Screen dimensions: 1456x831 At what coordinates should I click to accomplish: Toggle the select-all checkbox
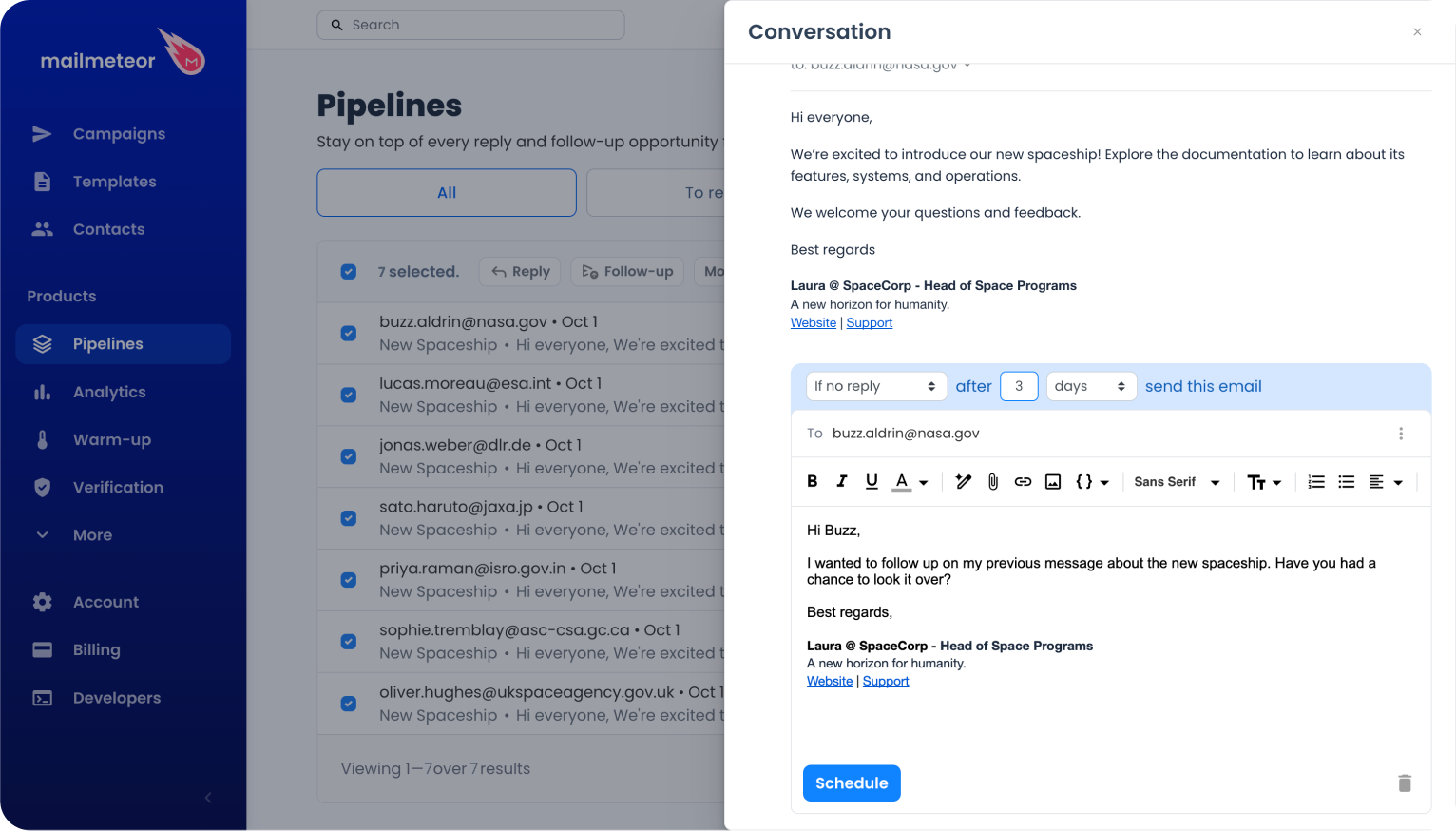click(x=349, y=272)
